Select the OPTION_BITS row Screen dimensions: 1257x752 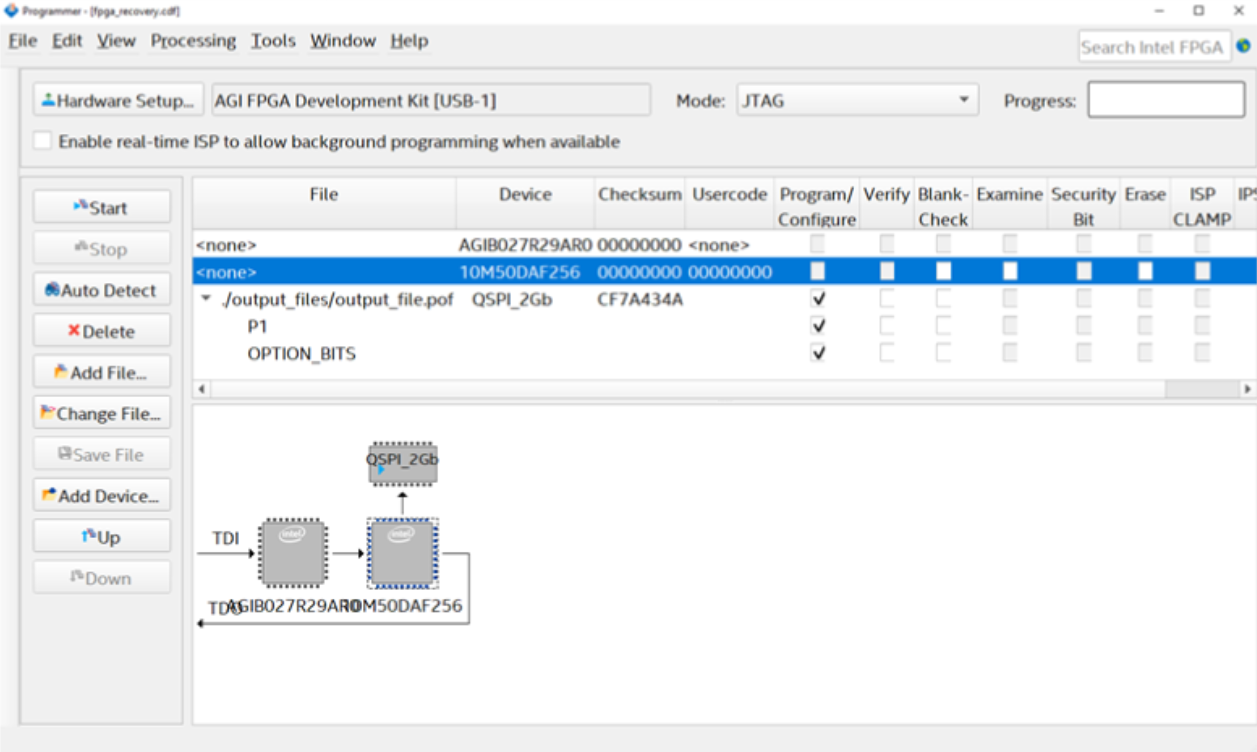click(x=724, y=353)
